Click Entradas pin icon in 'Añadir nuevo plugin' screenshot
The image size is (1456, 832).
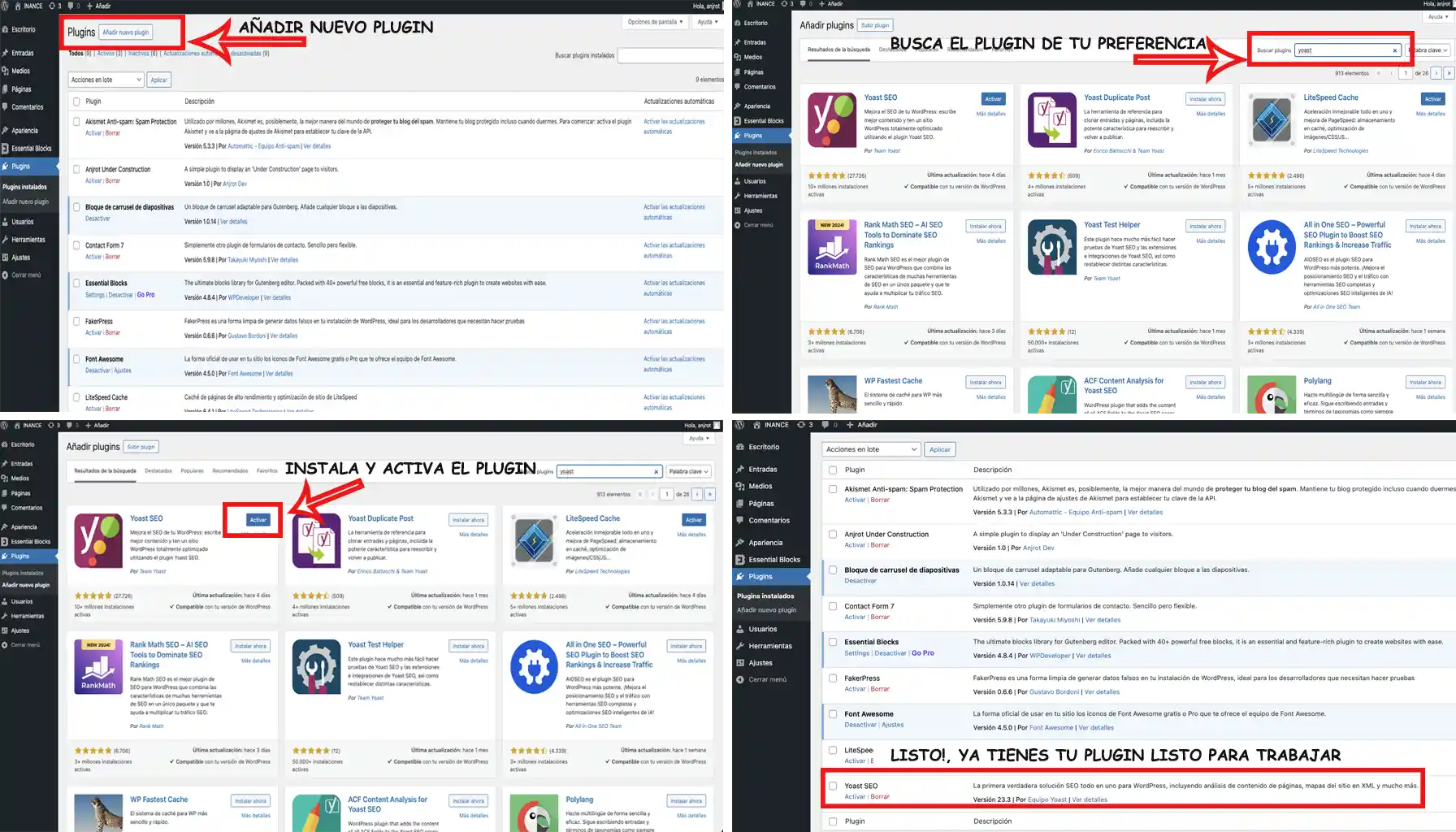[x=5, y=53]
